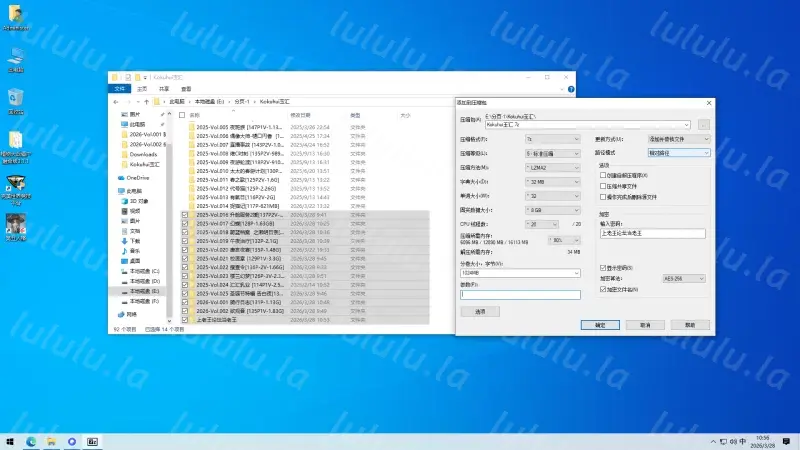The image size is (800, 450).
Task: Select folder 2025-Vol.005 in the list
Action: click(x=239, y=128)
